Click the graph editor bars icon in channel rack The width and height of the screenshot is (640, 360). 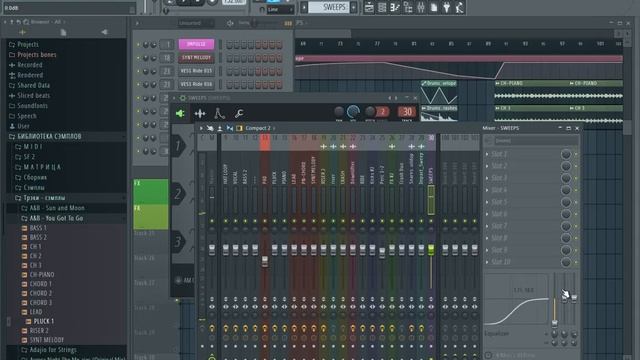click(x=288, y=23)
